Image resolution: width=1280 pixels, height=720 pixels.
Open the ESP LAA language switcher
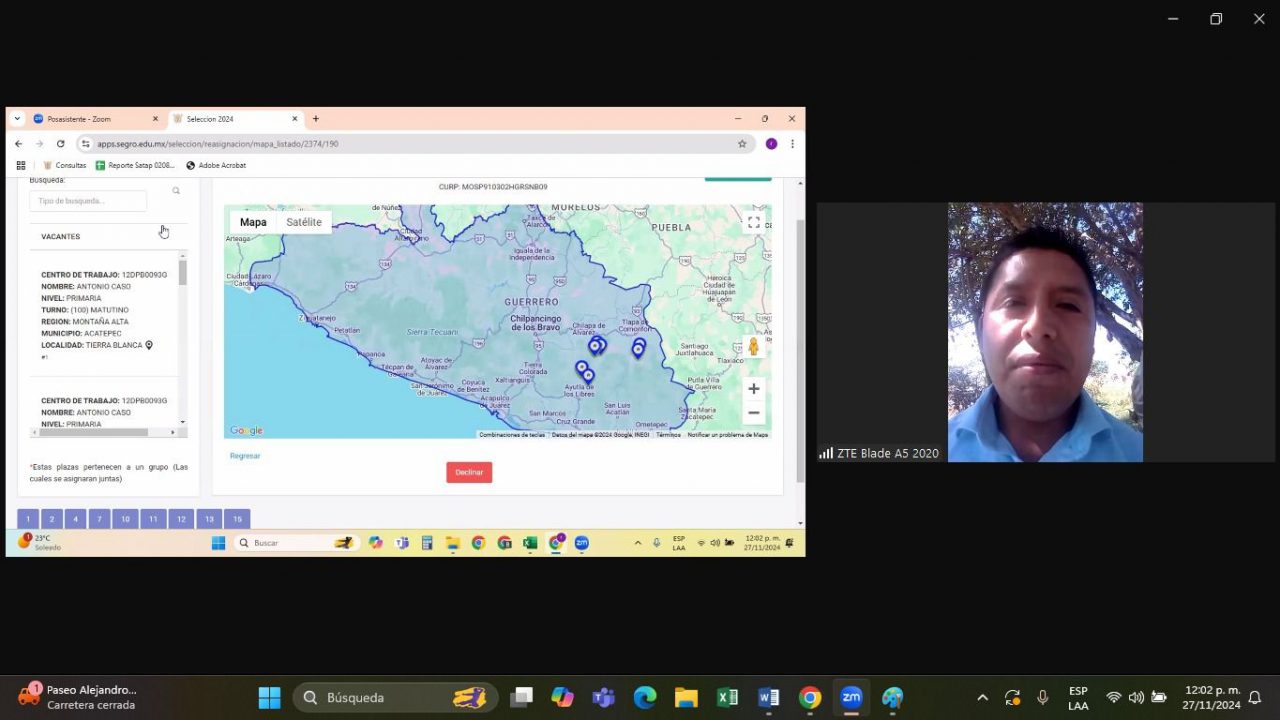[x=1078, y=698]
